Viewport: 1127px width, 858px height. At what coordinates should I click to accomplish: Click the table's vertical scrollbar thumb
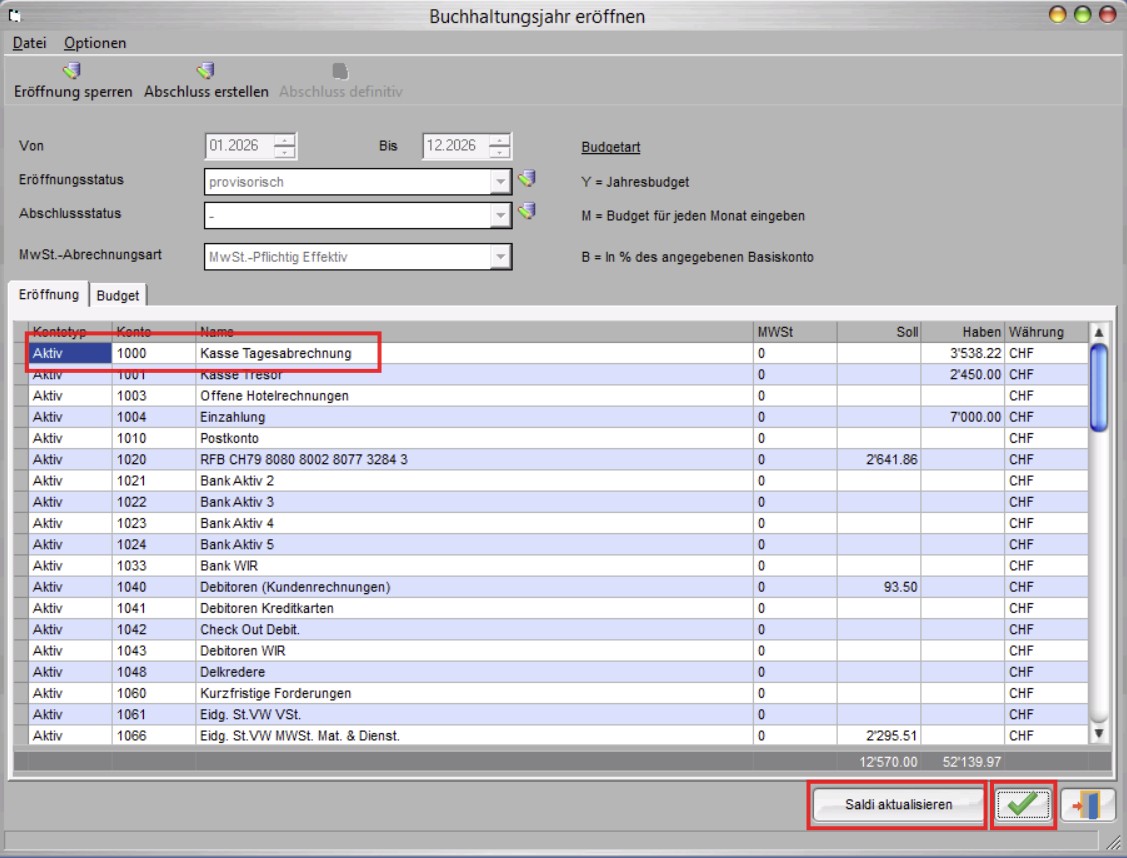tap(1098, 385)
